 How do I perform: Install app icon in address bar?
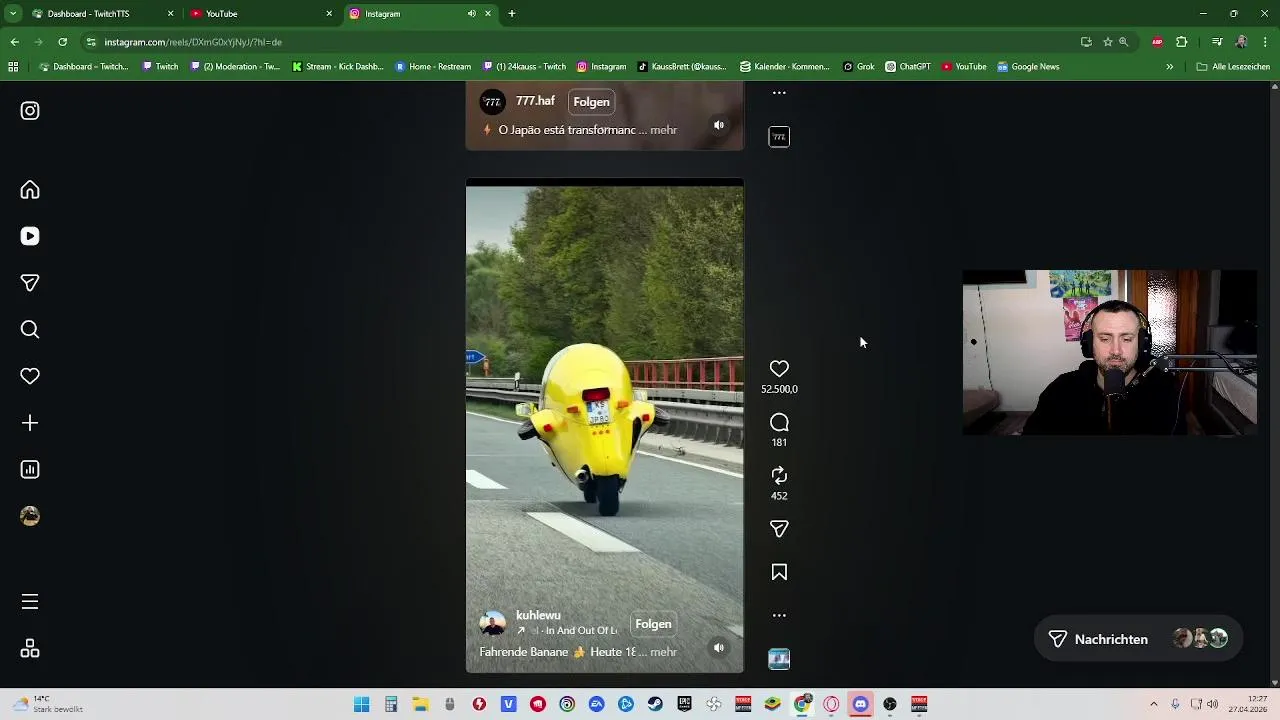pos(1086,42)
